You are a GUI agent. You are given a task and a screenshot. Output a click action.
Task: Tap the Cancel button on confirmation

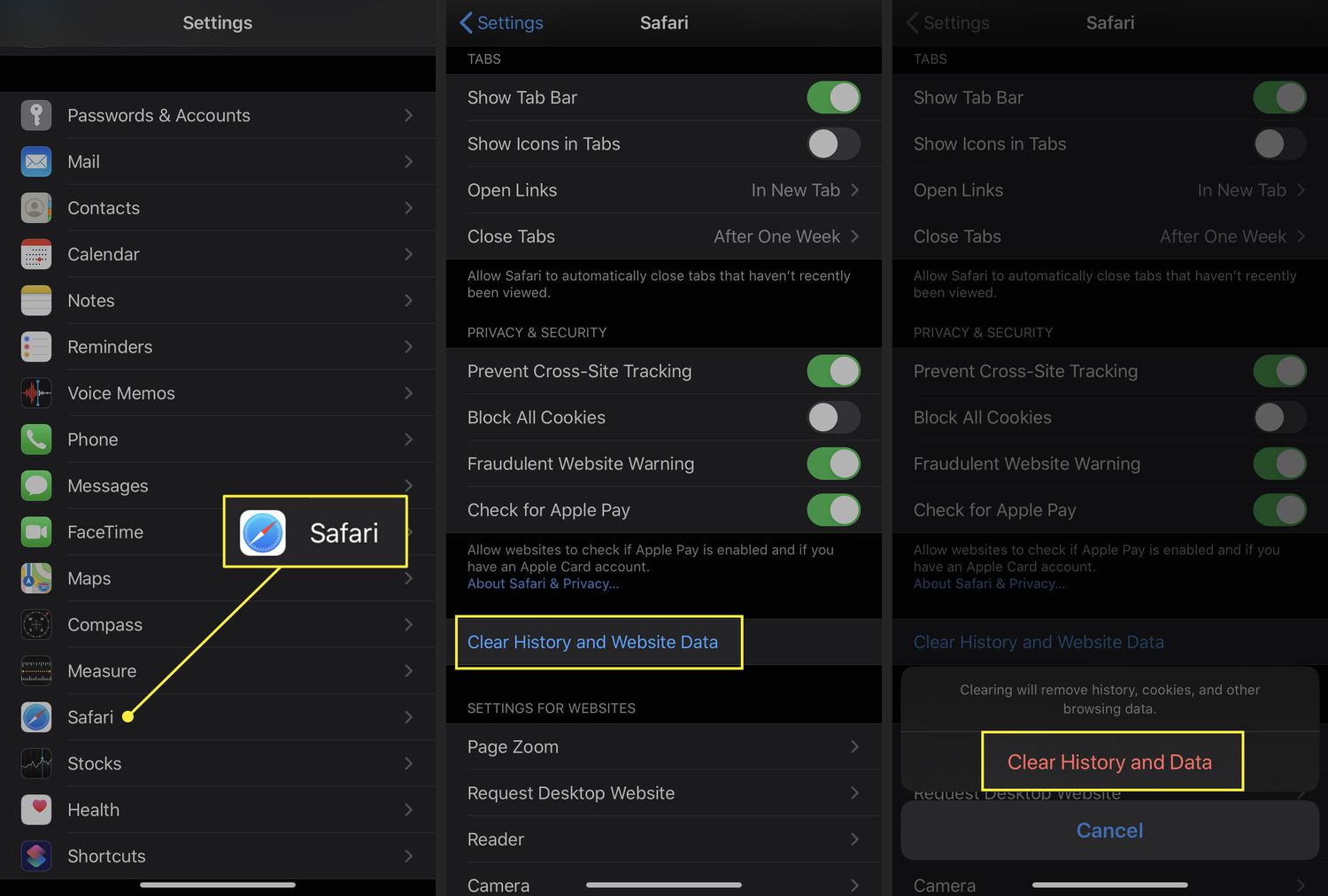[1108, 830]
